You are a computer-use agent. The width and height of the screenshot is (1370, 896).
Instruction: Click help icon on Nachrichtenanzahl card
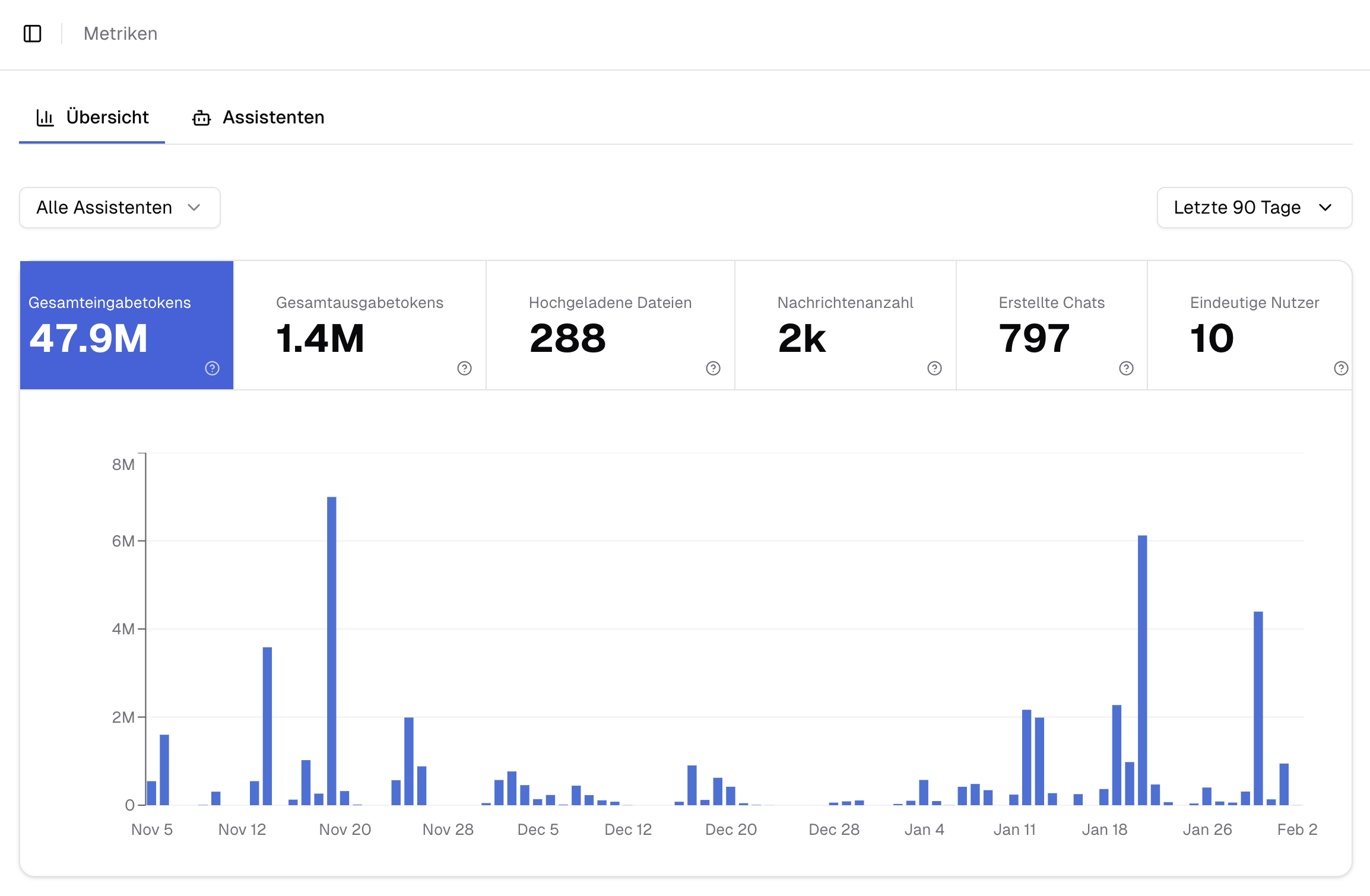coord(934,368)
